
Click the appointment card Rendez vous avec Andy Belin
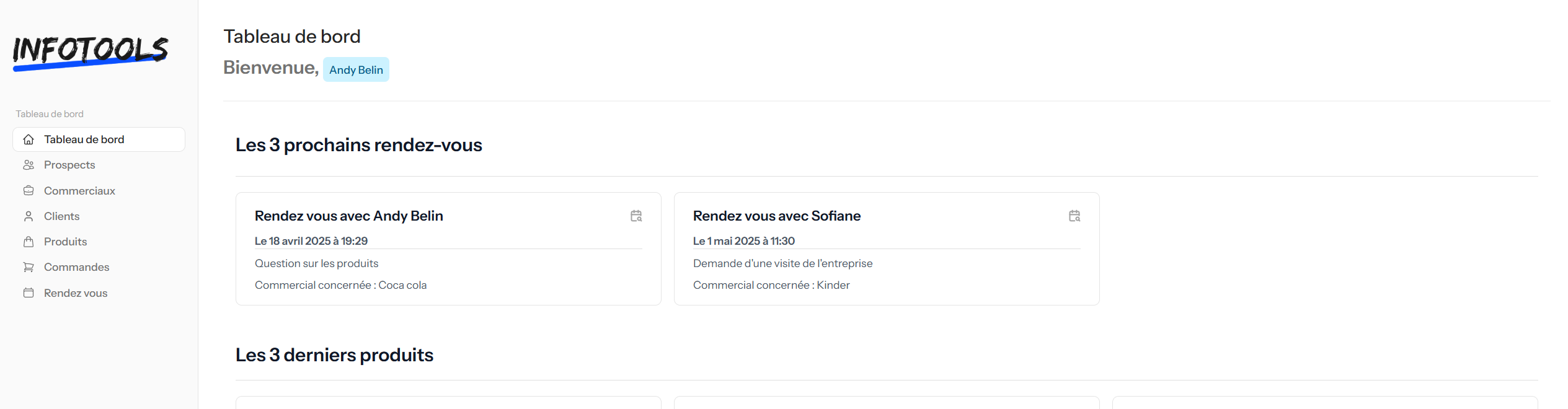pyautogui.click(x=448, y=248)
